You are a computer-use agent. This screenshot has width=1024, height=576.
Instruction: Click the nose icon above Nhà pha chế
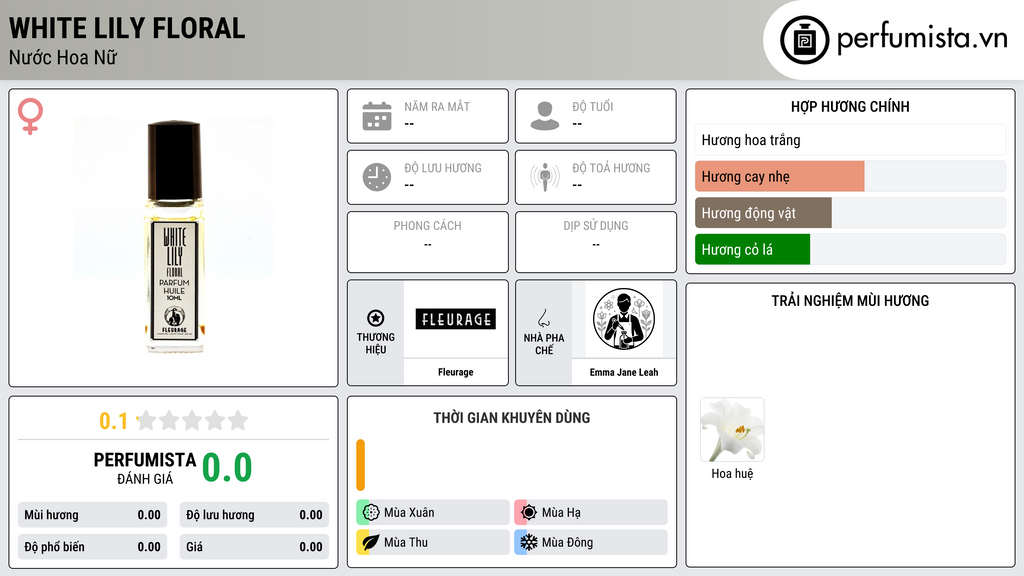543,318
